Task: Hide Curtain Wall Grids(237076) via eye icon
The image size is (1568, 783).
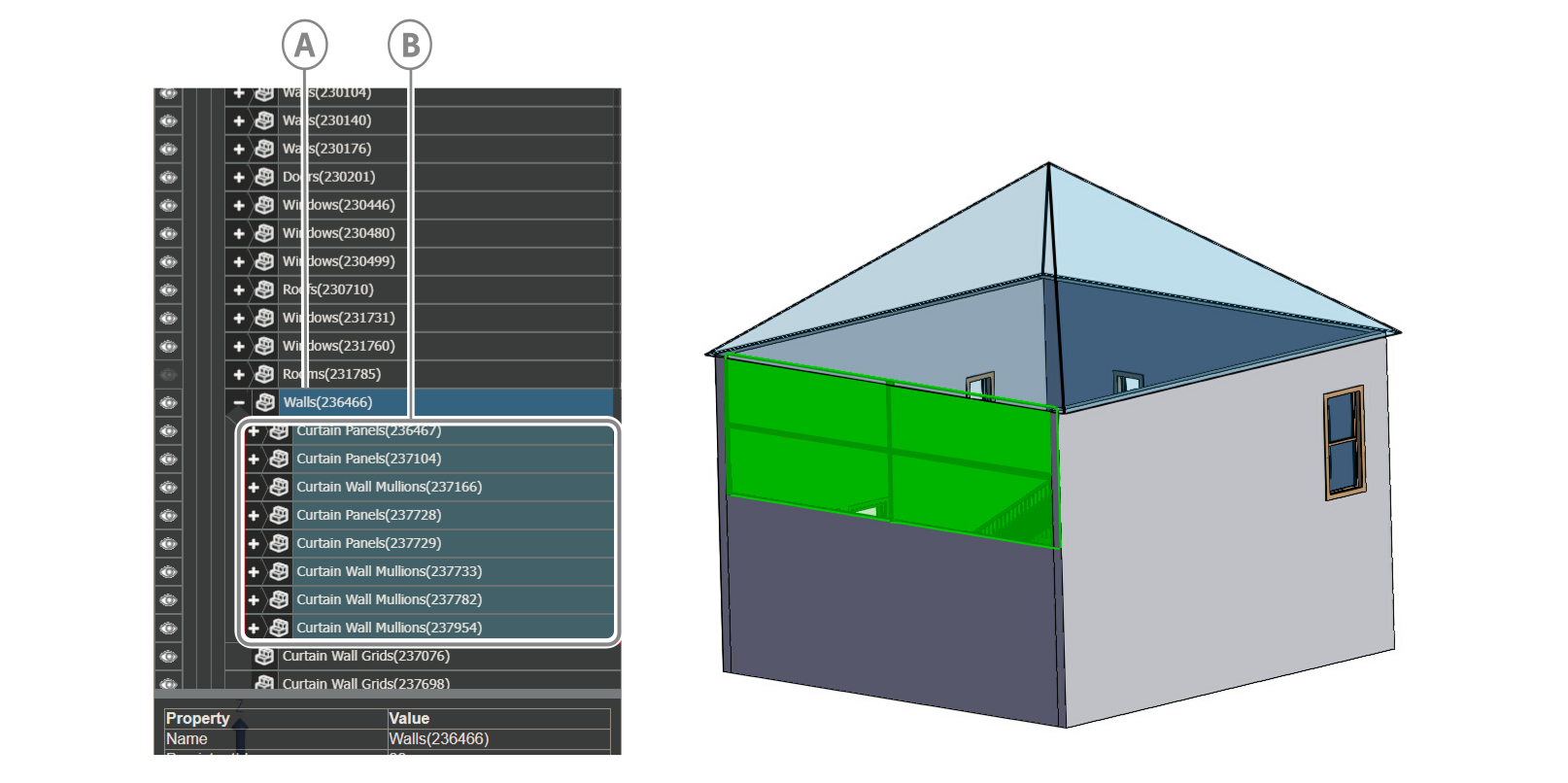Action: [x=168, y=656]
